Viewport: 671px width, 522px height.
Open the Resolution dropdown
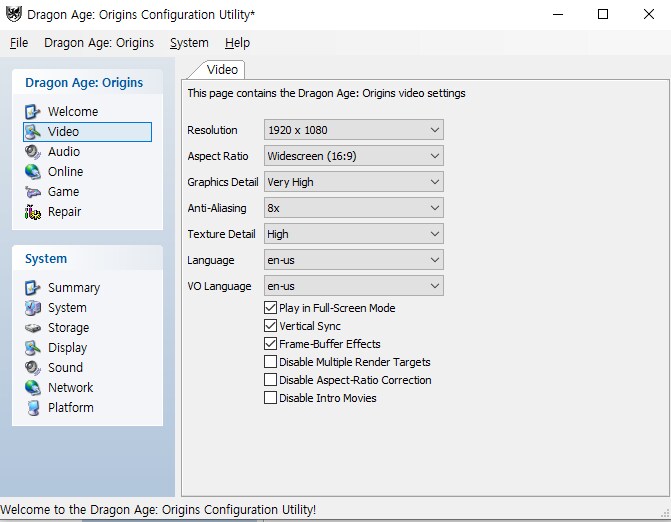[x=353, y=130]
